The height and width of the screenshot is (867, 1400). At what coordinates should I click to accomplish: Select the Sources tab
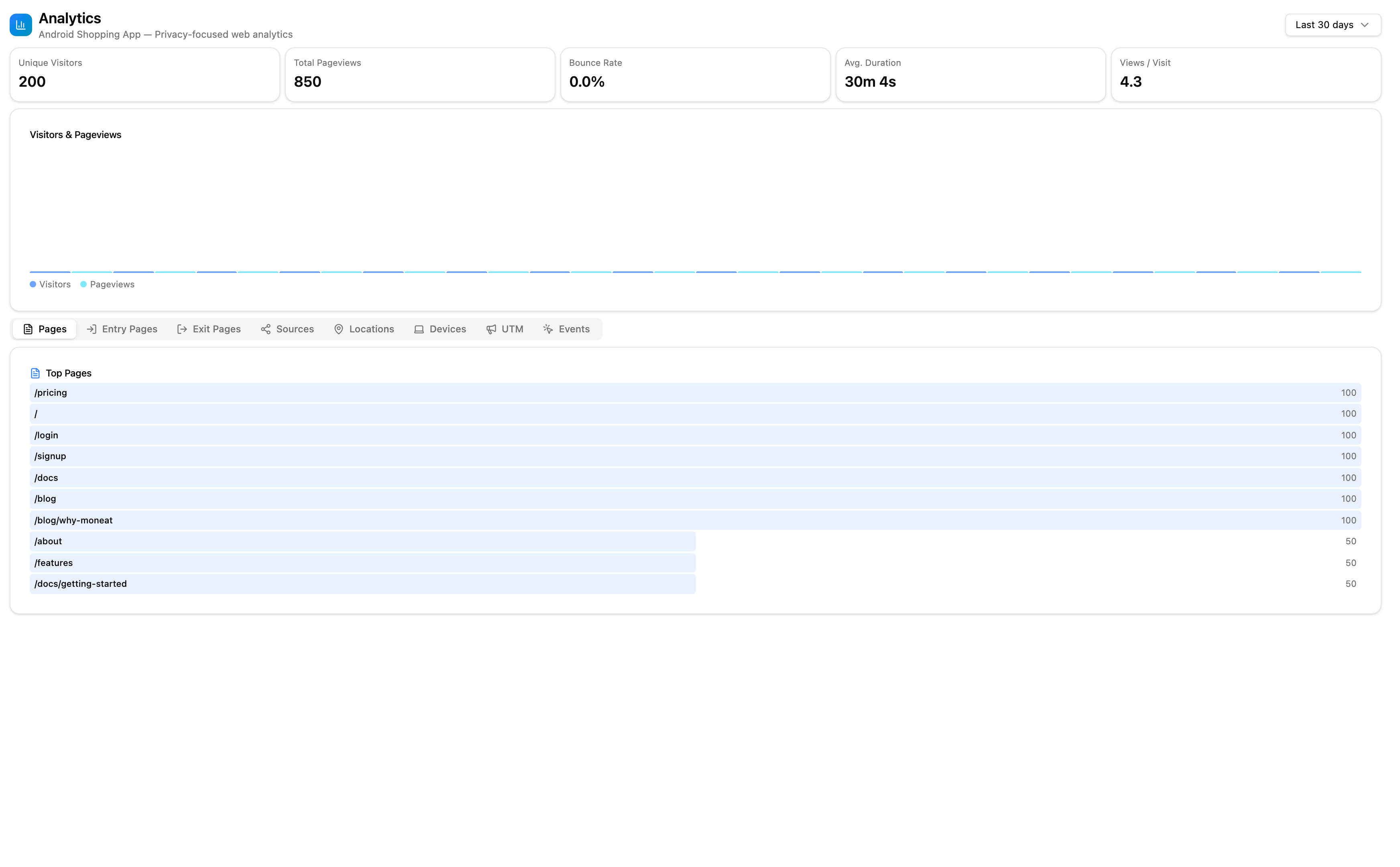click(x=287, y=329)
